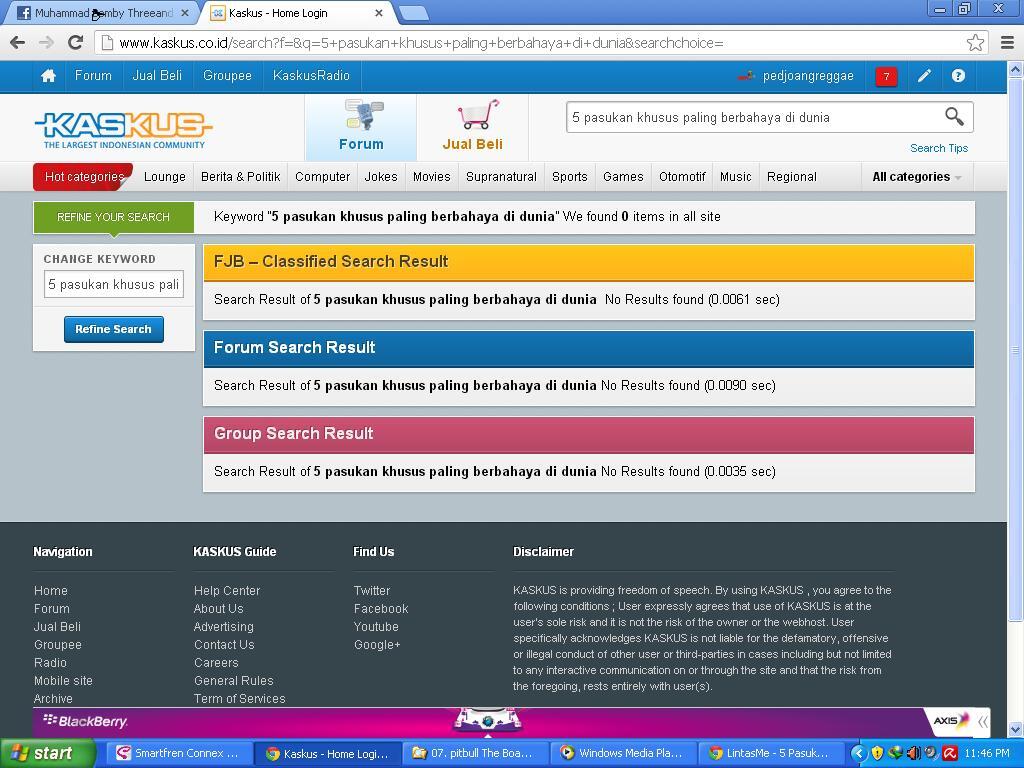1024x768 pixels.
Task: Expand the All categories dropdown
Action: 917,177
